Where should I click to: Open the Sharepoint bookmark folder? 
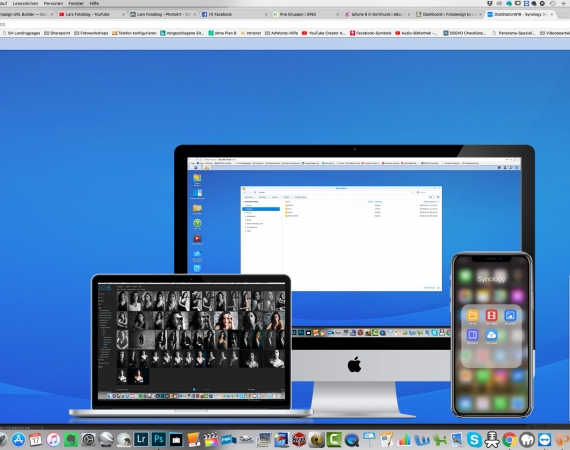coord(57,33)
